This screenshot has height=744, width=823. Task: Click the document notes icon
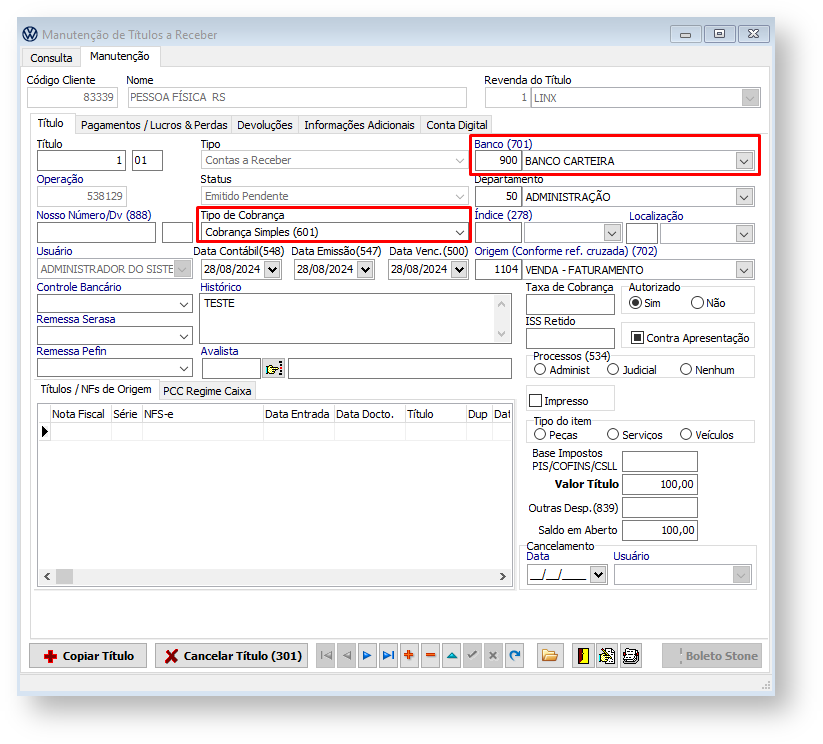[607, 656]
